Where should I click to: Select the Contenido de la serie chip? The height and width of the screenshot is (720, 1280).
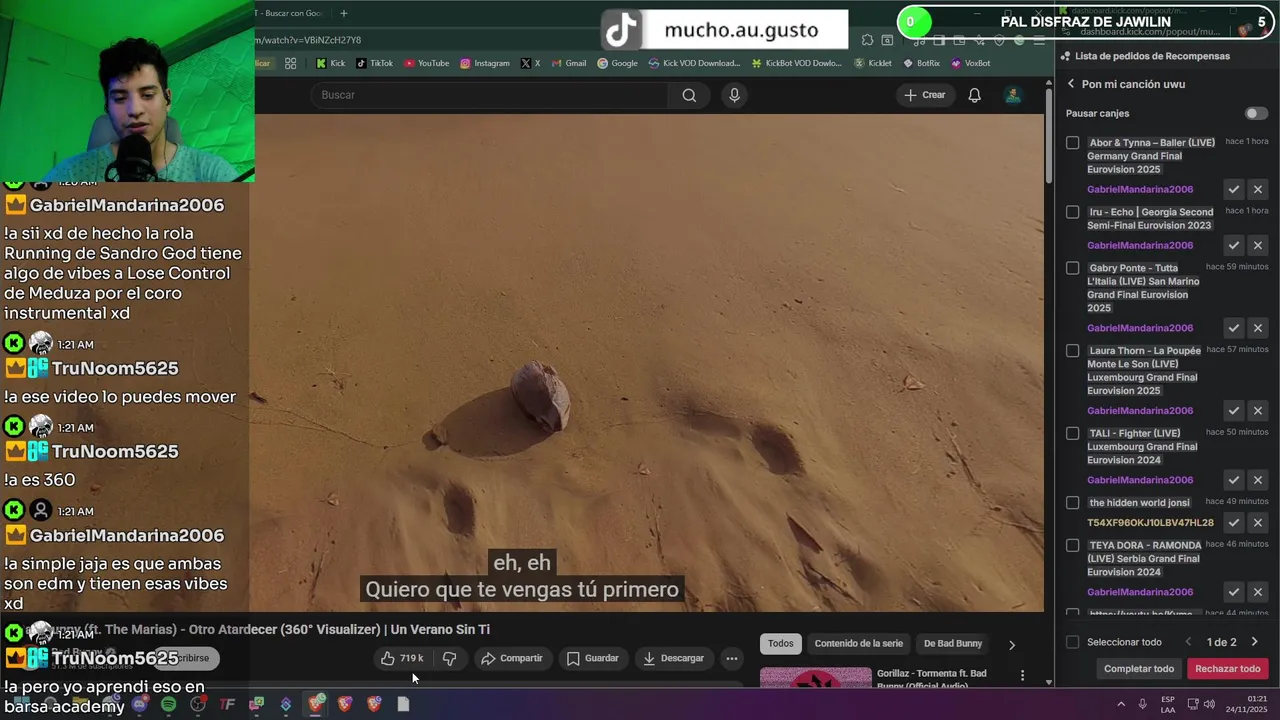point(859,644)
